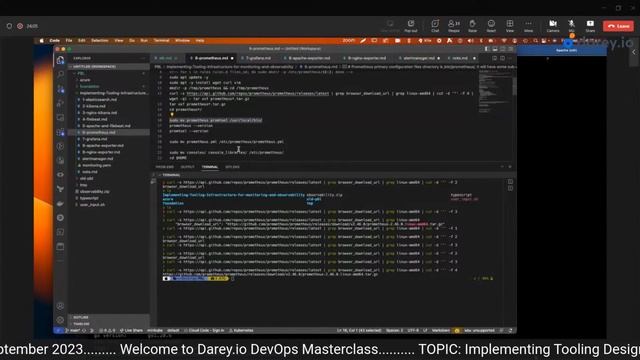Viewport: 640px width, 360px height.
Task: Open the Run and Debug view
Action: (x=60, y=103)
